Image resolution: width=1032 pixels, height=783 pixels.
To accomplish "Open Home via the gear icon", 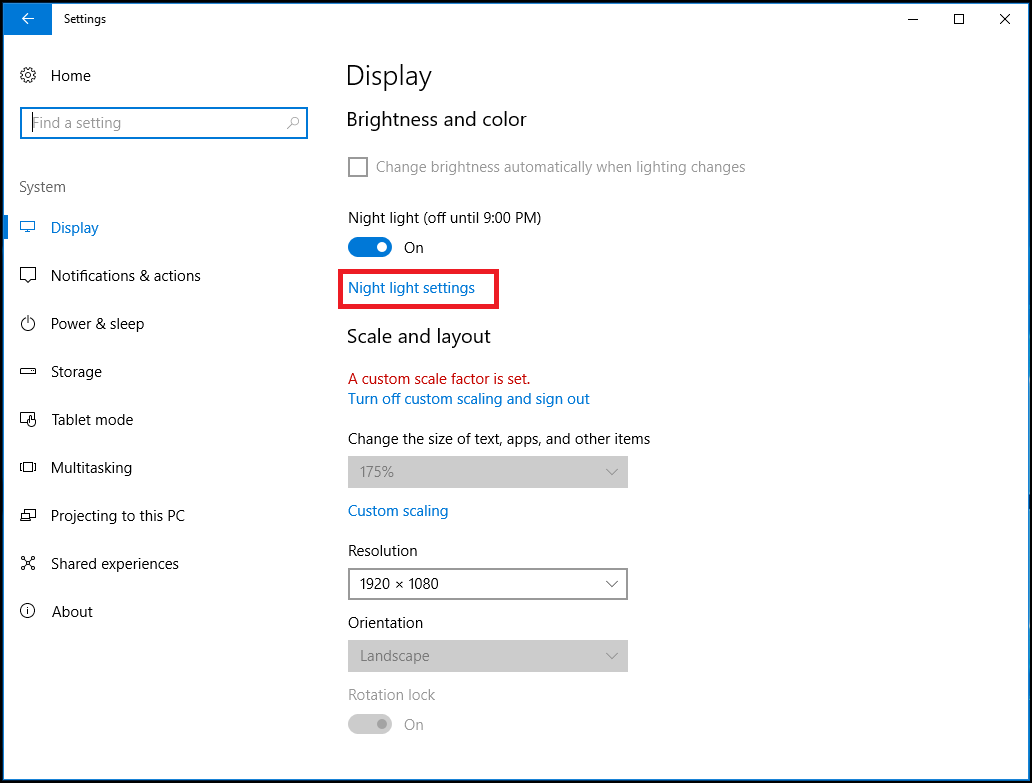I will (x=28, y=76).
